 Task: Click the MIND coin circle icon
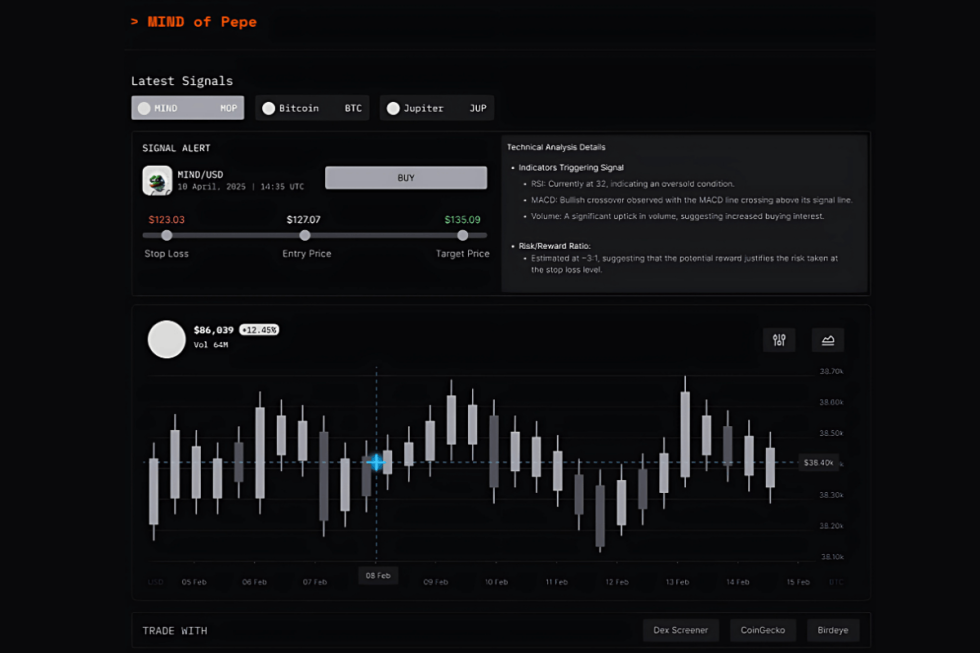[x=144, y=108]
